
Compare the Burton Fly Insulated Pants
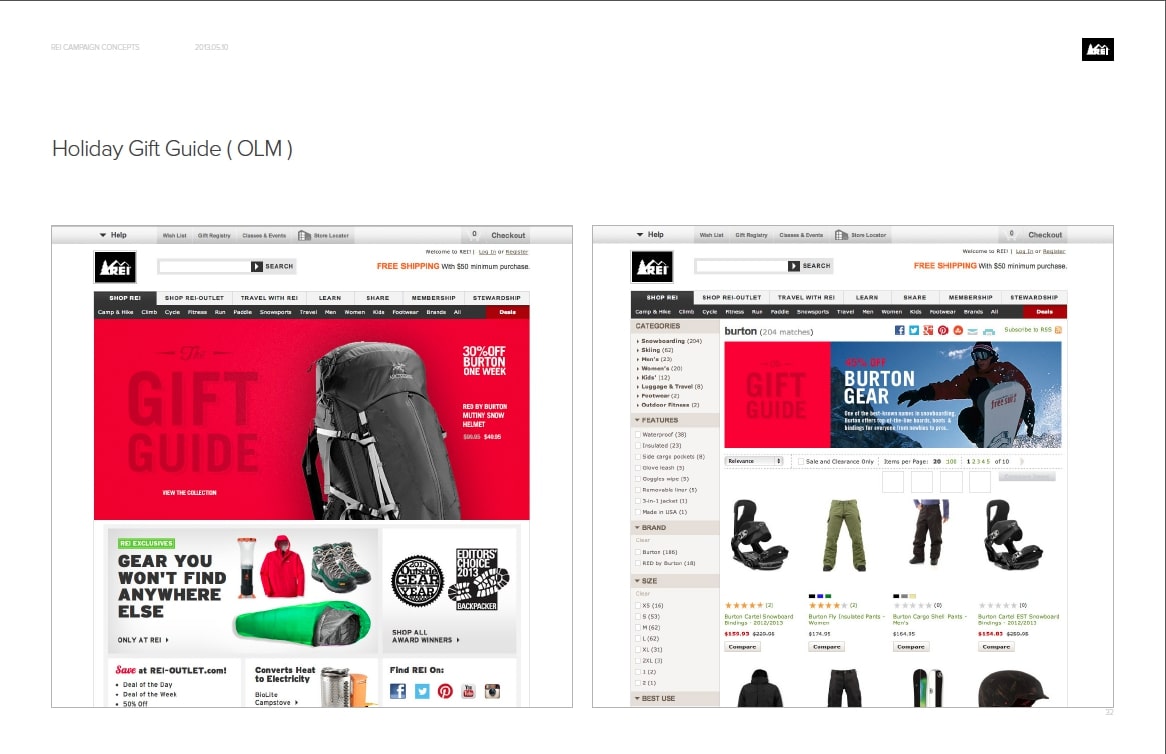pos(826,647)
